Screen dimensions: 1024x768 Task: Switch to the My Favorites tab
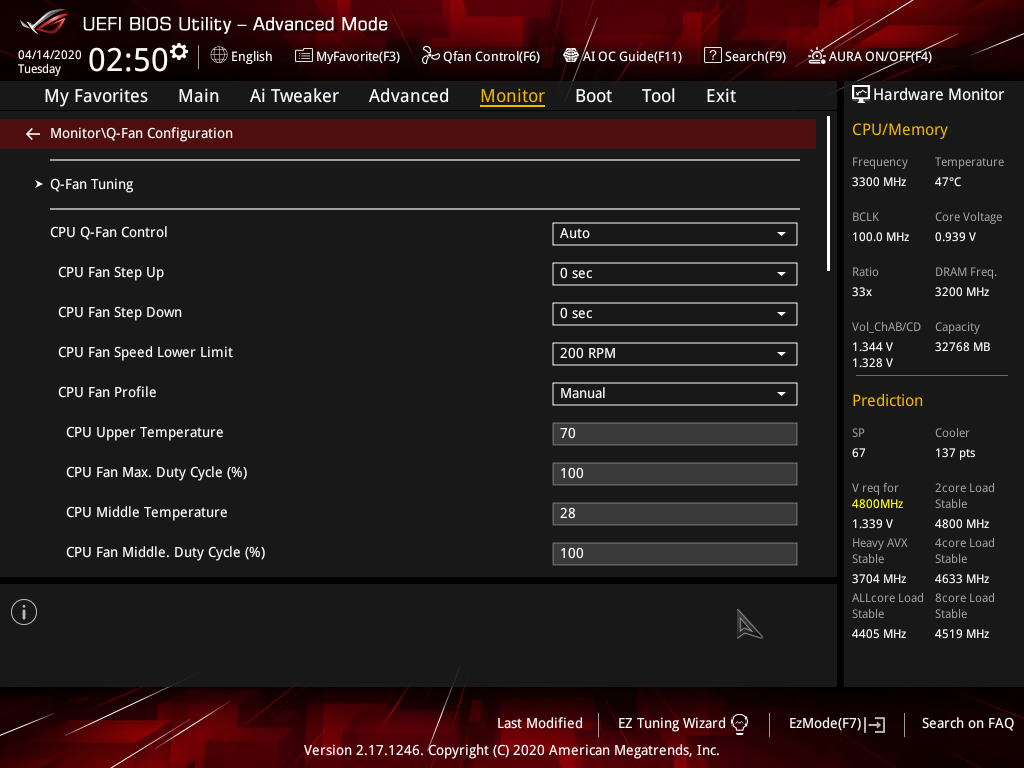tap(96, 96)
